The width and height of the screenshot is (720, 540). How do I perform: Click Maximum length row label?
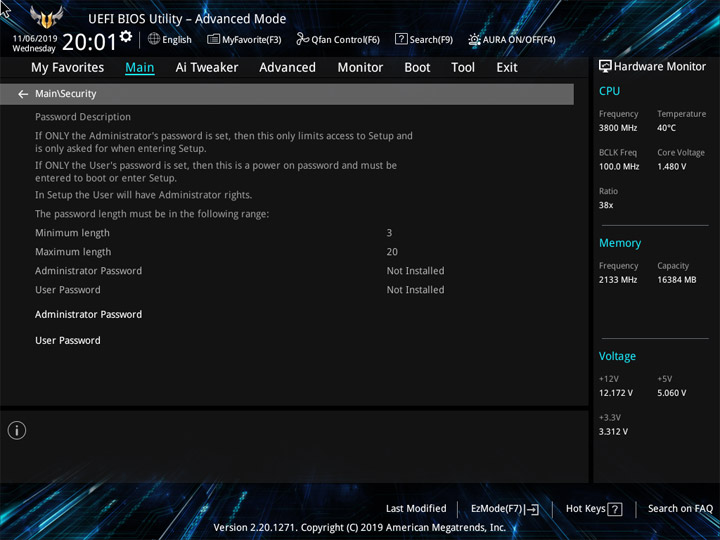(73, 252)
